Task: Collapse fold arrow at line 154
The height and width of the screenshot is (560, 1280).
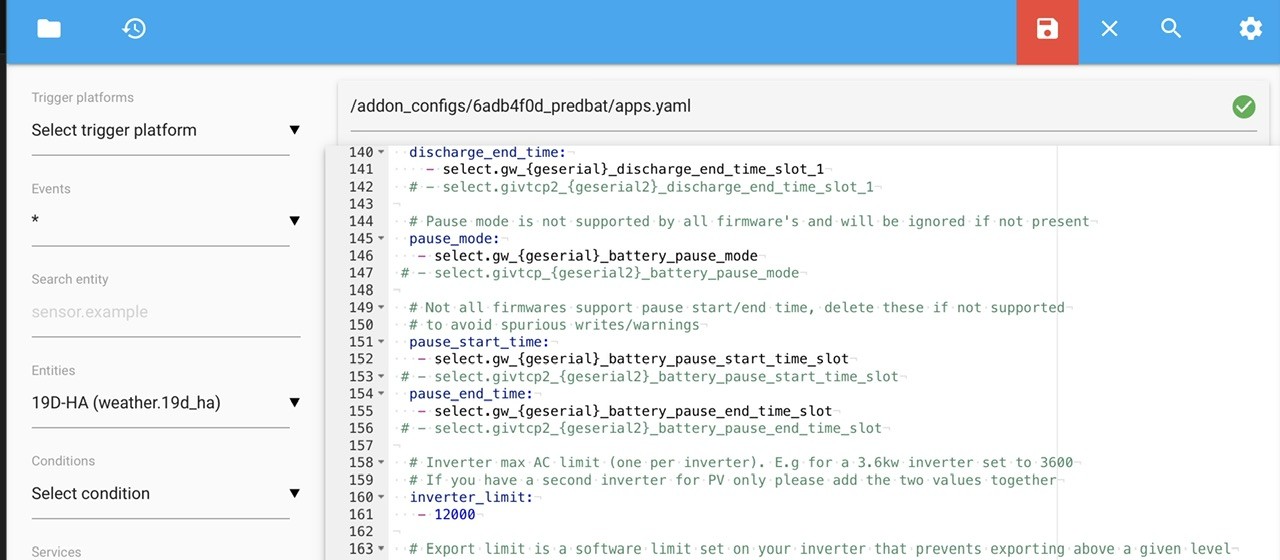Action: (x=381, y=394)
